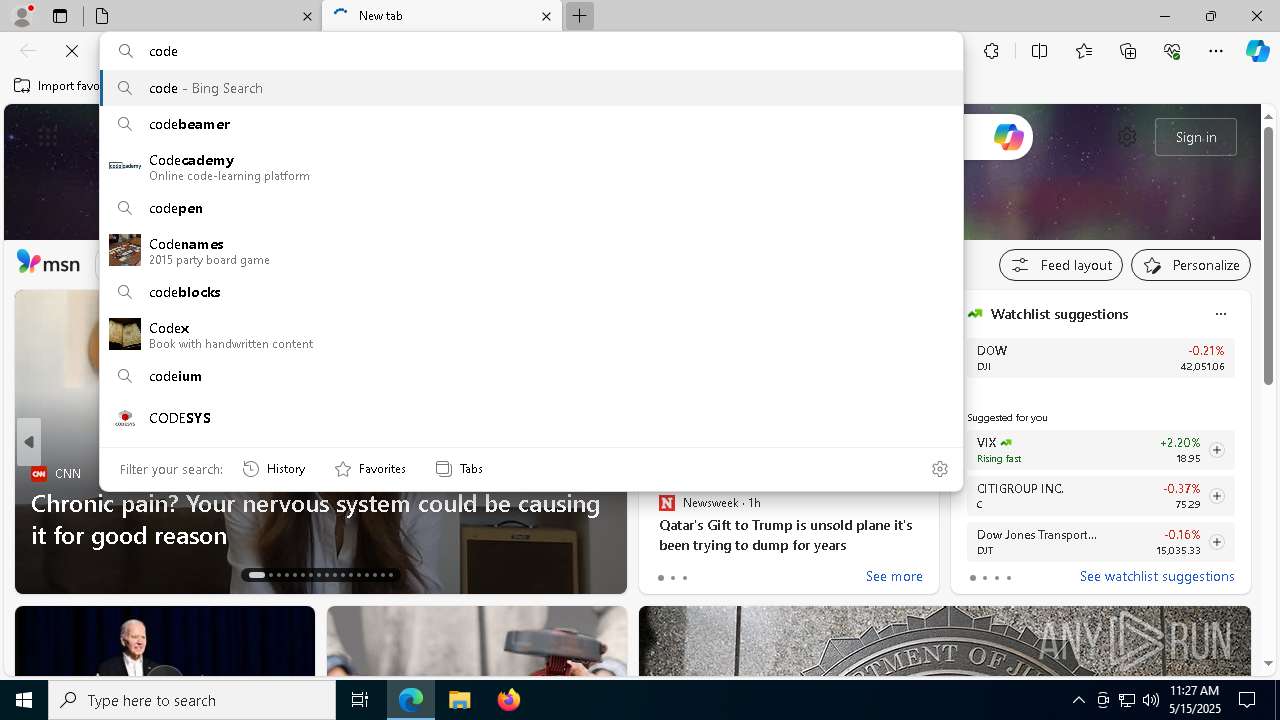Select Codex book suggestion
The width and height of the screenshot is (1280, 720).
pos(531,335)
